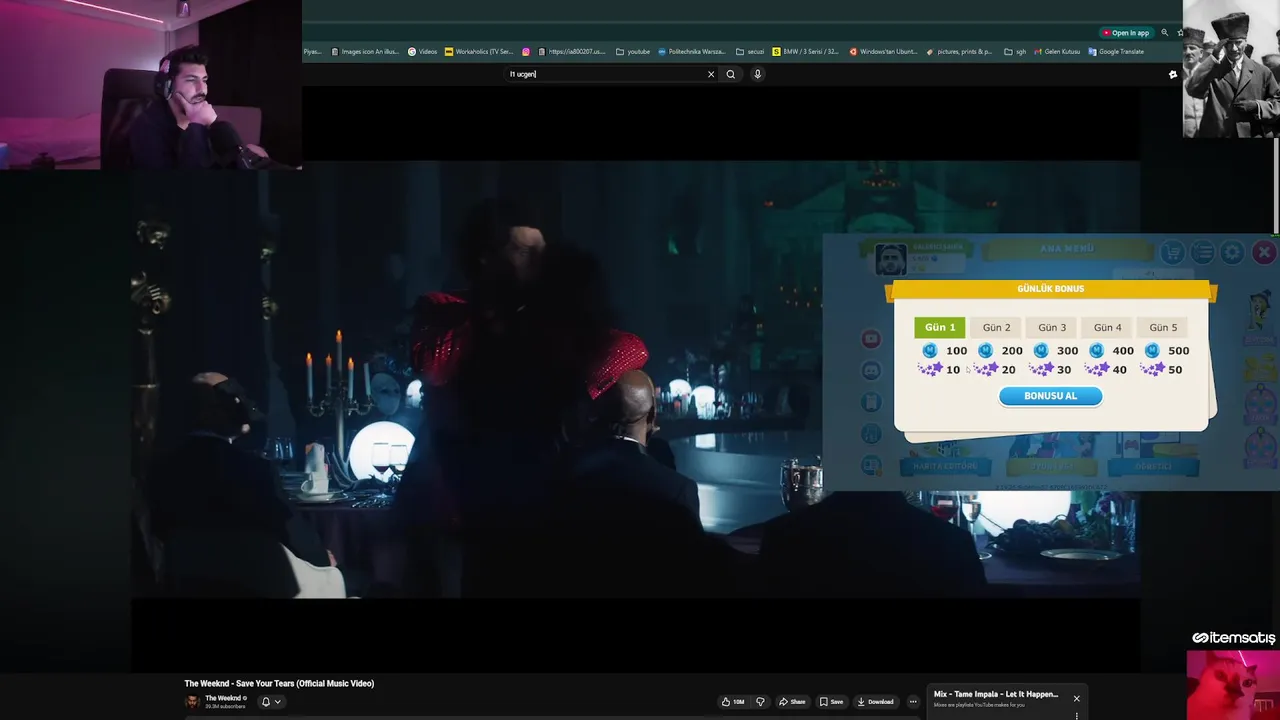This screenshot has height=720, width=1280.
Task: Select the Gün 3 bonus tab
Action: [1052, 327]
